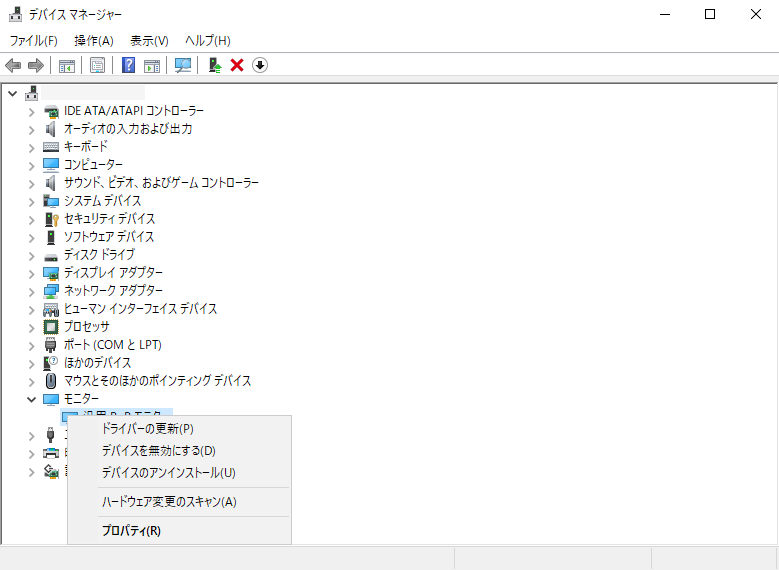This screenshot has height=570, width=779.
Task: Select the プロセッサ tree item
Action: coord(86,327)
